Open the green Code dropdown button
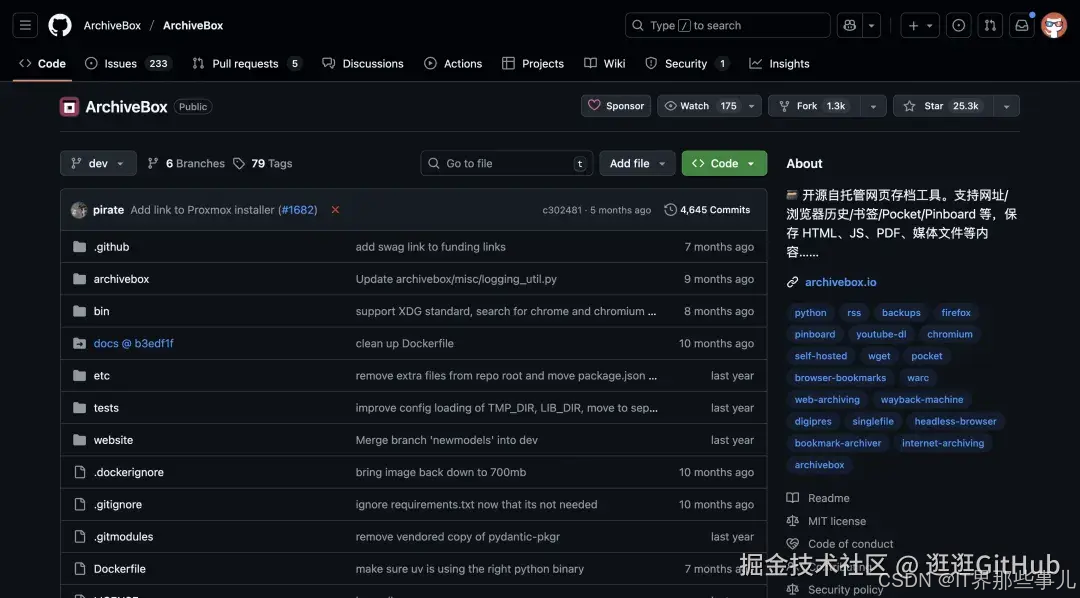This screenshot has width=1080, height=598. click(x=724, y=163)
